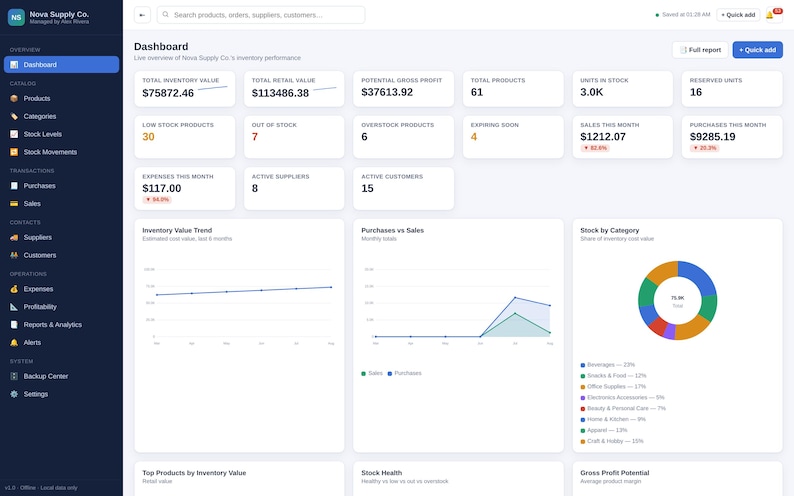Viewport: 794px width, 496px height.
Task: Toggle Purchases series in chart legend
Action: tap(405, 374)
